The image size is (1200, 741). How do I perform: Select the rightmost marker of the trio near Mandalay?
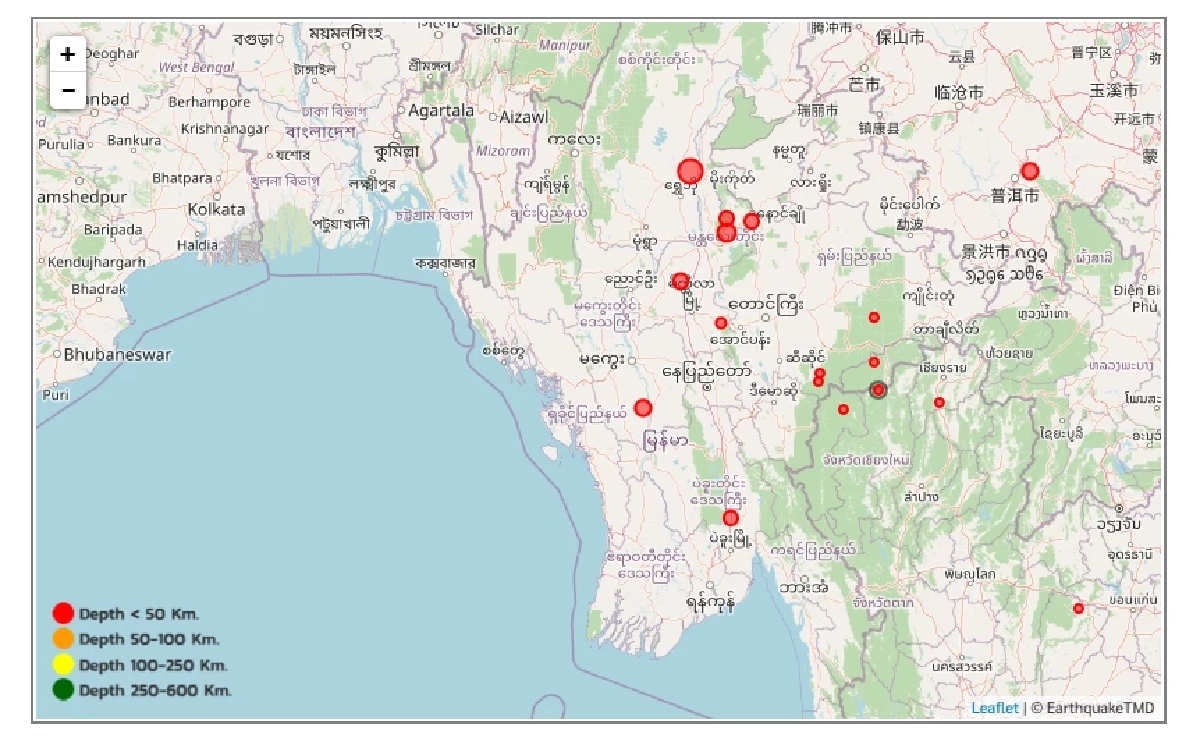tap(752, 221)
